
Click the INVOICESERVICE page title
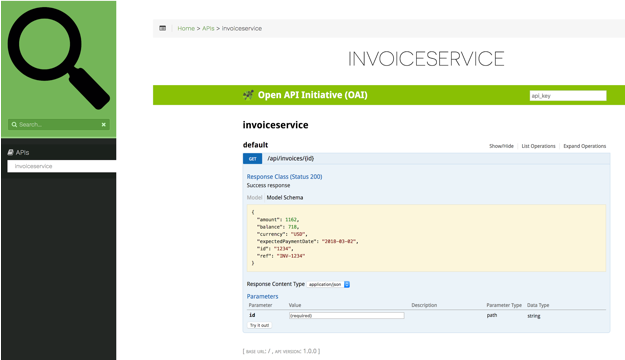(x=426, y=59)
